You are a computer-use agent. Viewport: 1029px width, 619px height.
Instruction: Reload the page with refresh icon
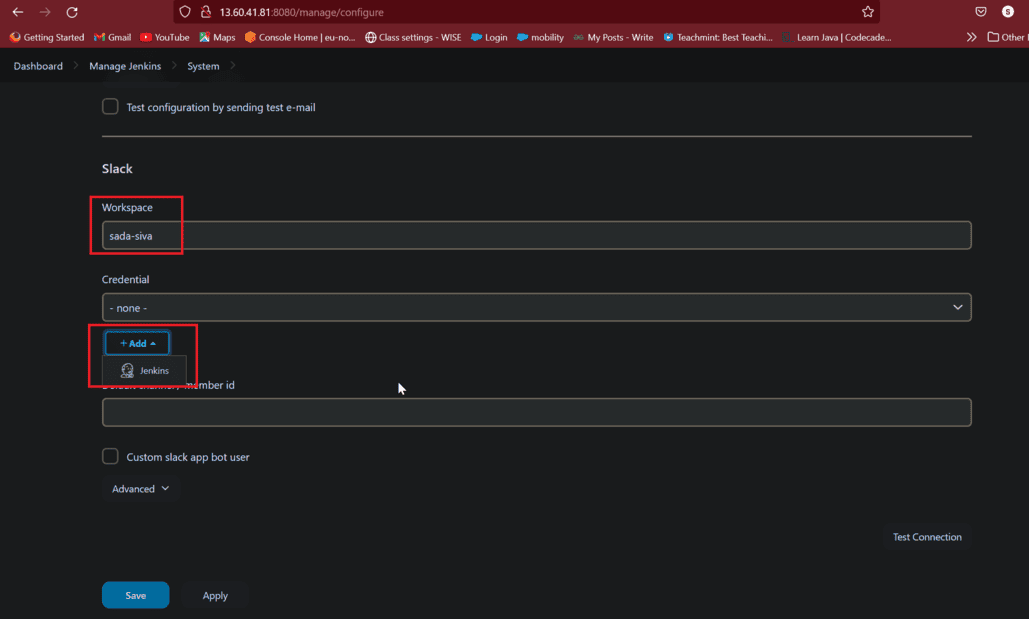point(72,12)
